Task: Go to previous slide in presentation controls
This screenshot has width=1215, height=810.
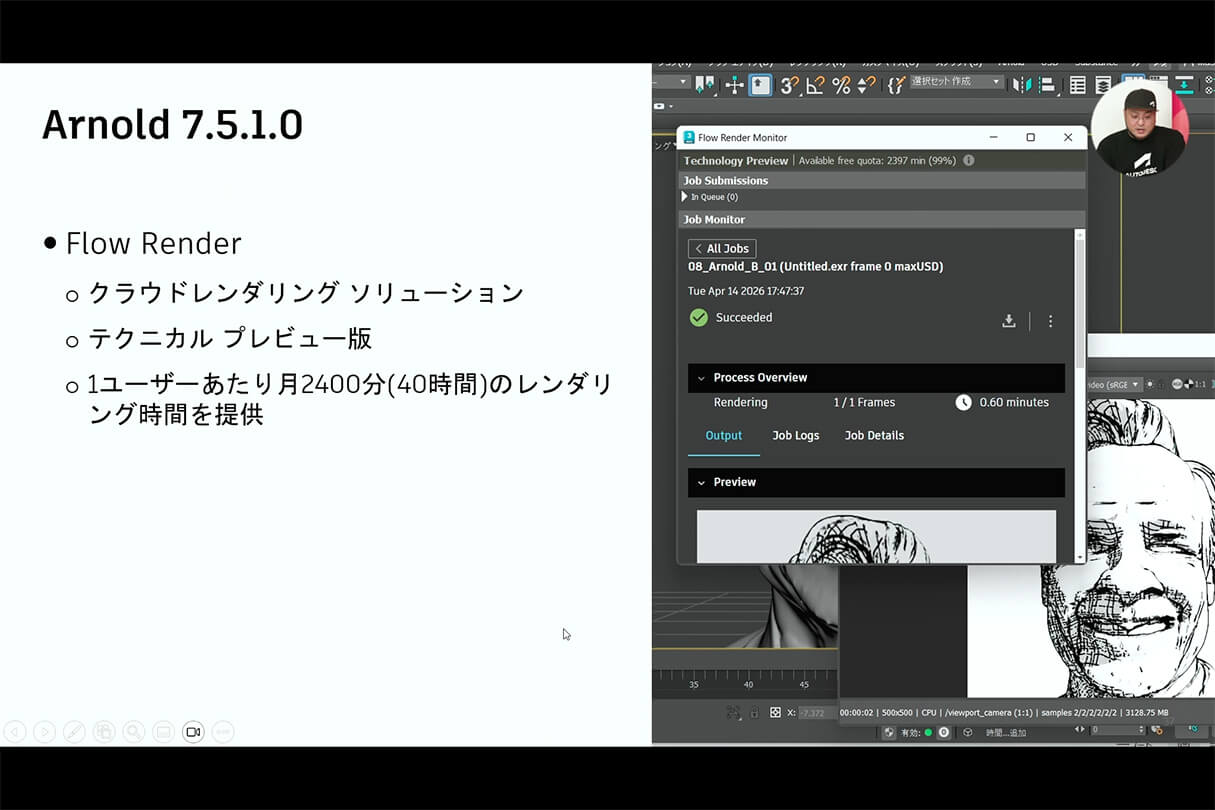Action: [x=15, y=732]
